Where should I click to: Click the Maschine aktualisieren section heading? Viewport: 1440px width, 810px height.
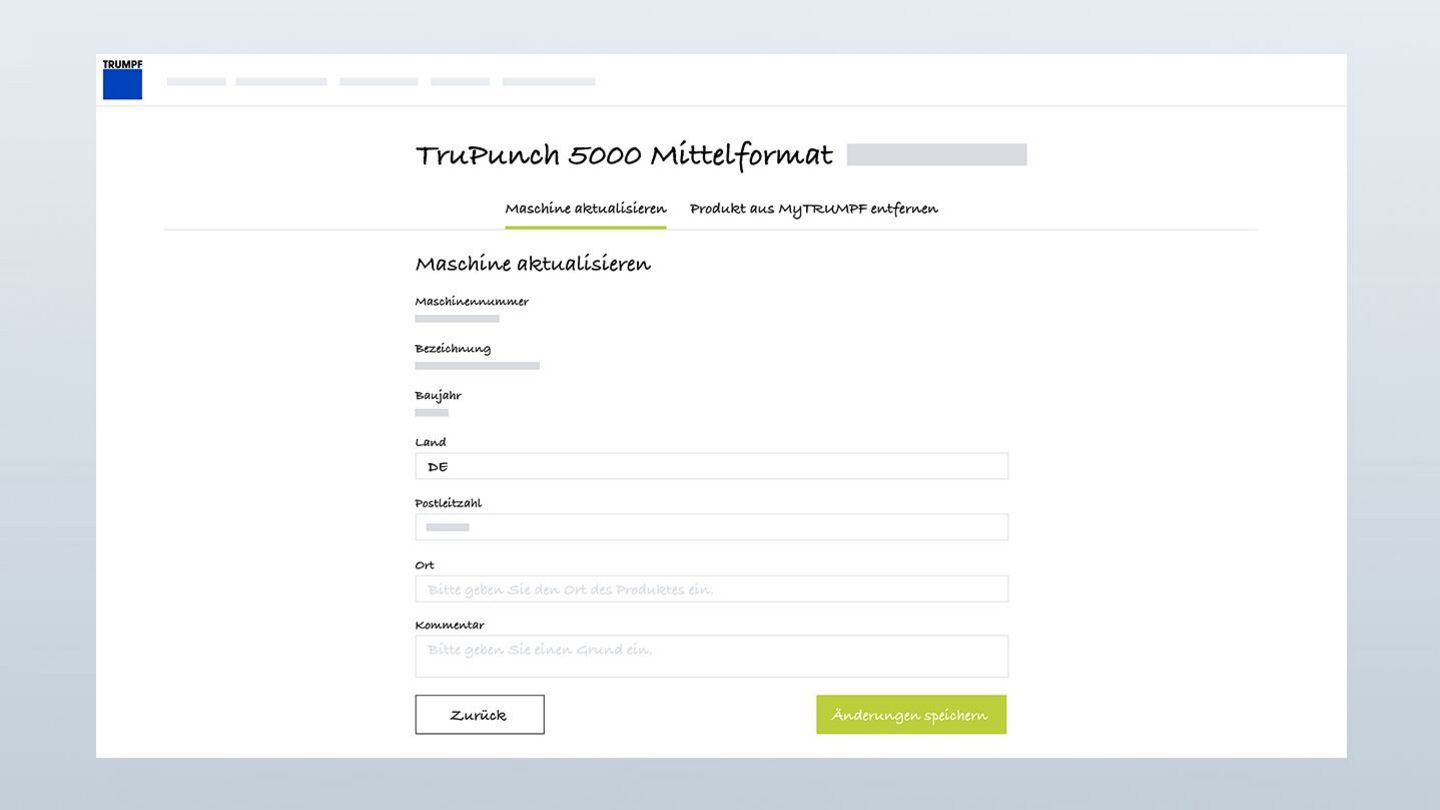coord(533,263)
